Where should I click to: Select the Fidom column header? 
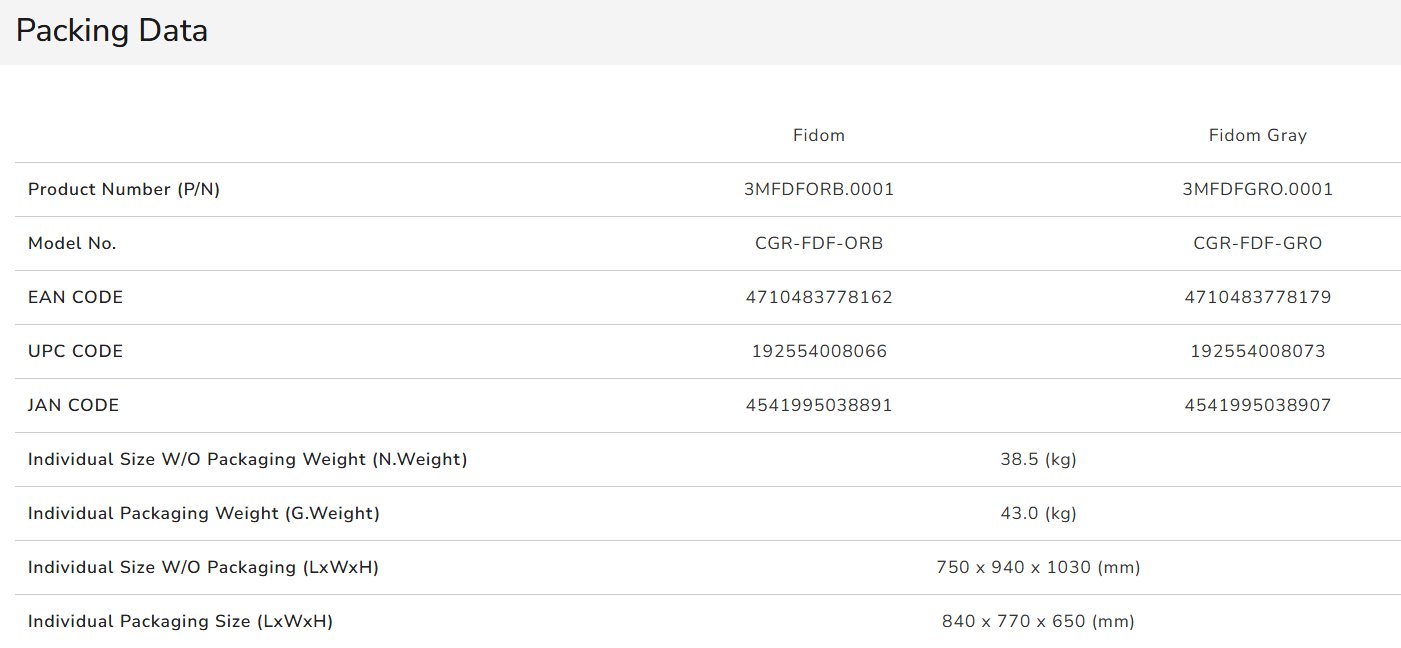[818, 135]
